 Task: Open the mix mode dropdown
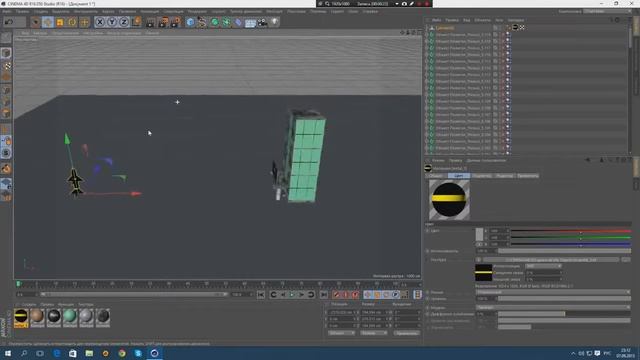tap(553, 292)
